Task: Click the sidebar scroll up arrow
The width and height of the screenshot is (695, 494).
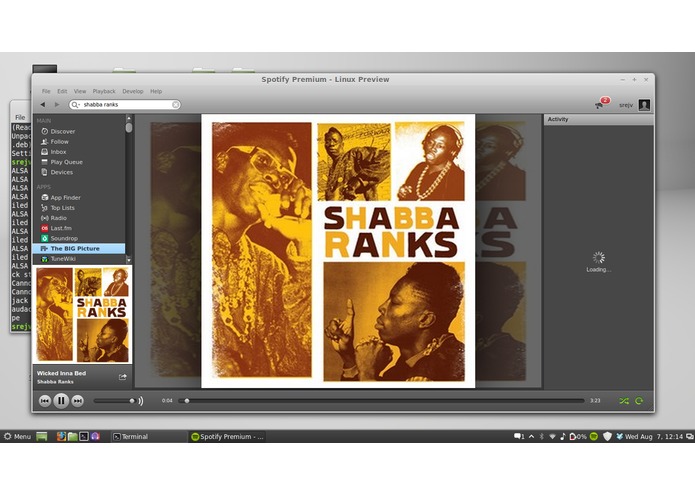Action: 129,118
